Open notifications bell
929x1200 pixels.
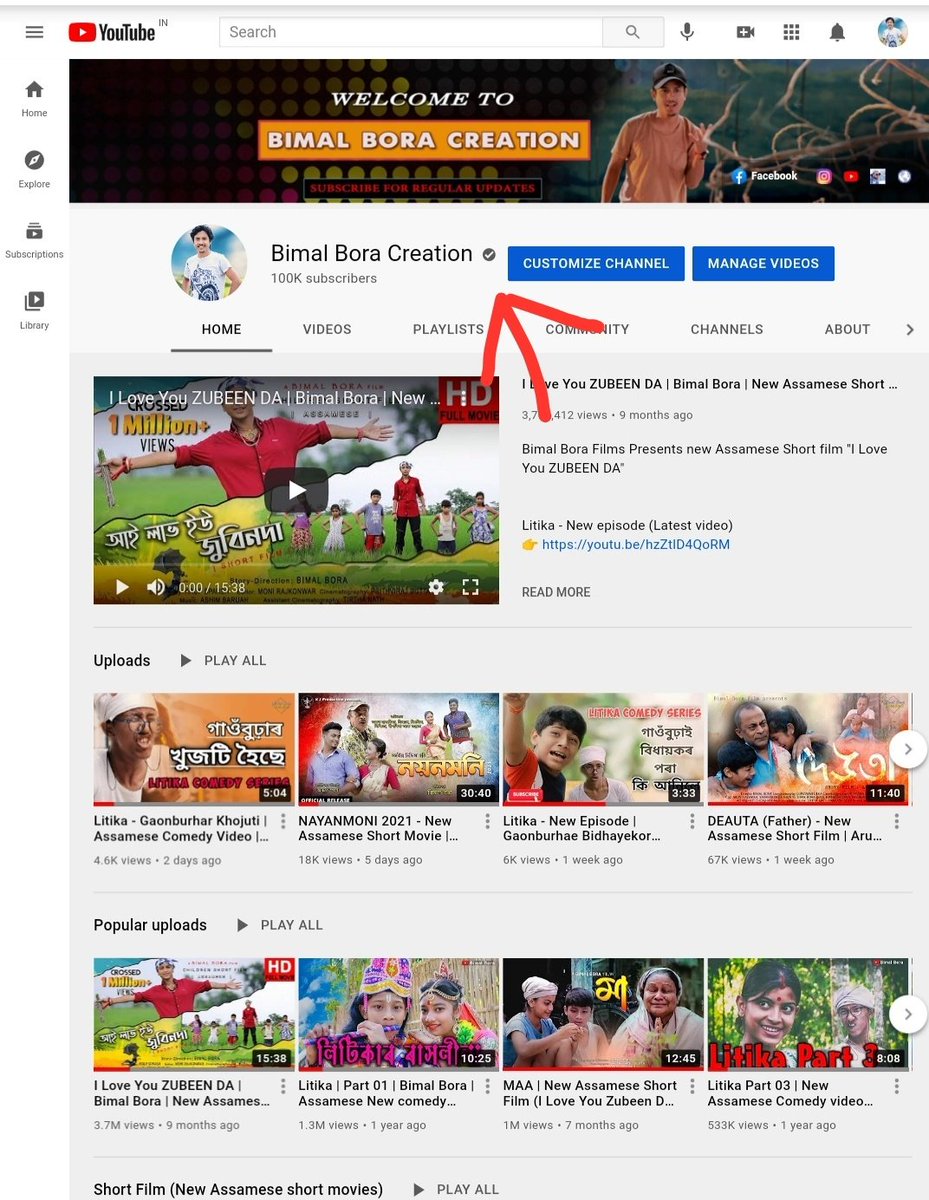pos(837,32)
